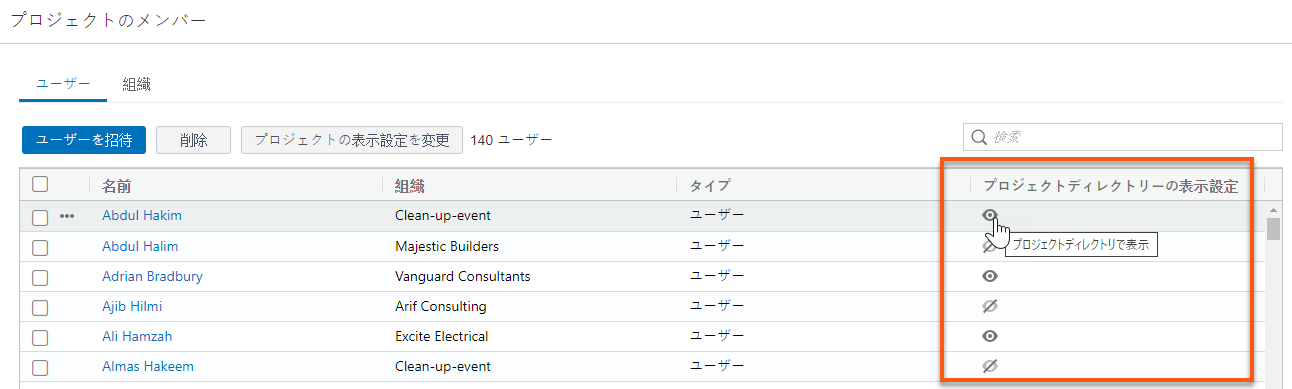Select the ユーザー tab
The height and width of the screenshot is (389, 1292).
[63, 84]
